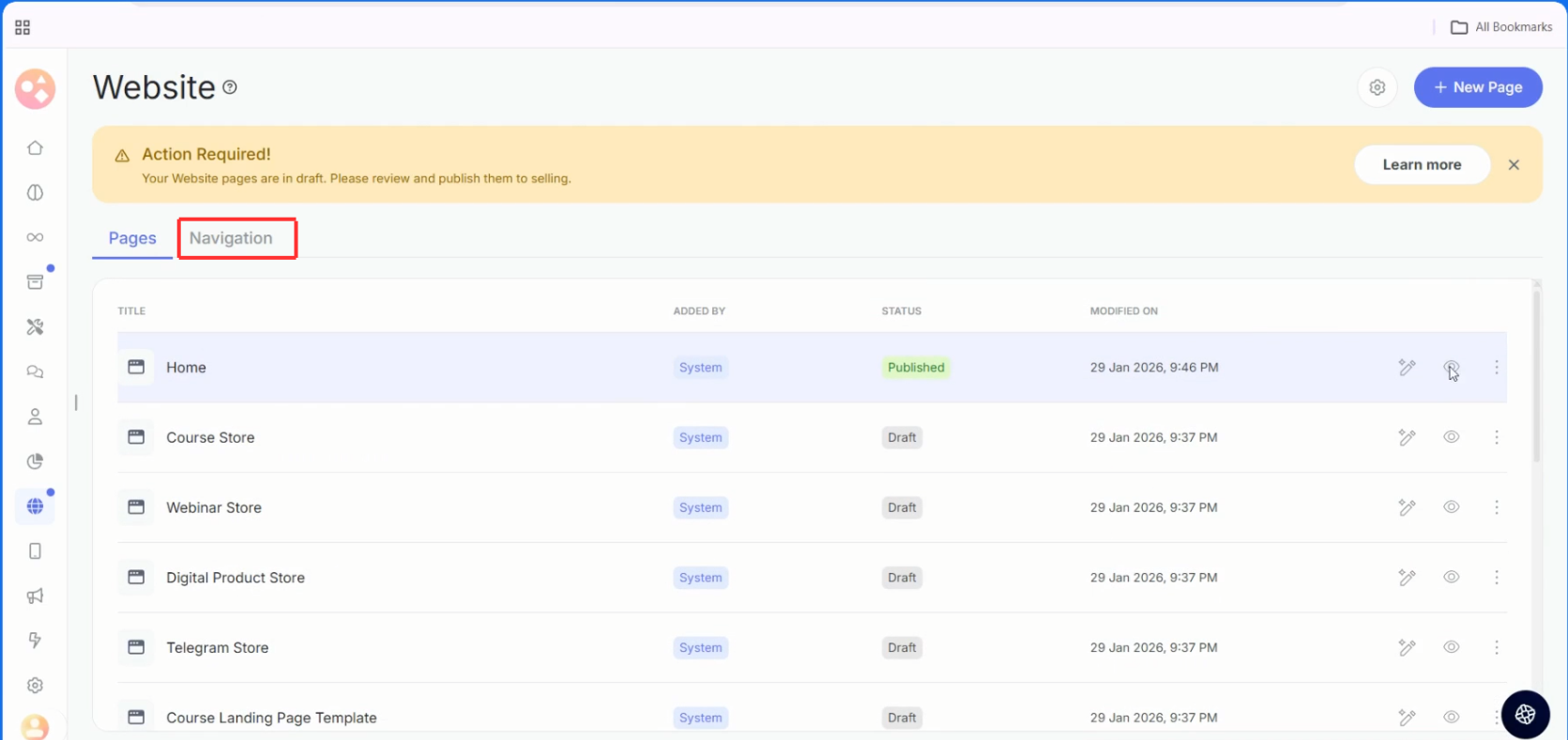The width and height of the screenshot is (1568, 740).
Task: Preview Webinar Store page with eye icon
Action: click(x=1451, y=507)
